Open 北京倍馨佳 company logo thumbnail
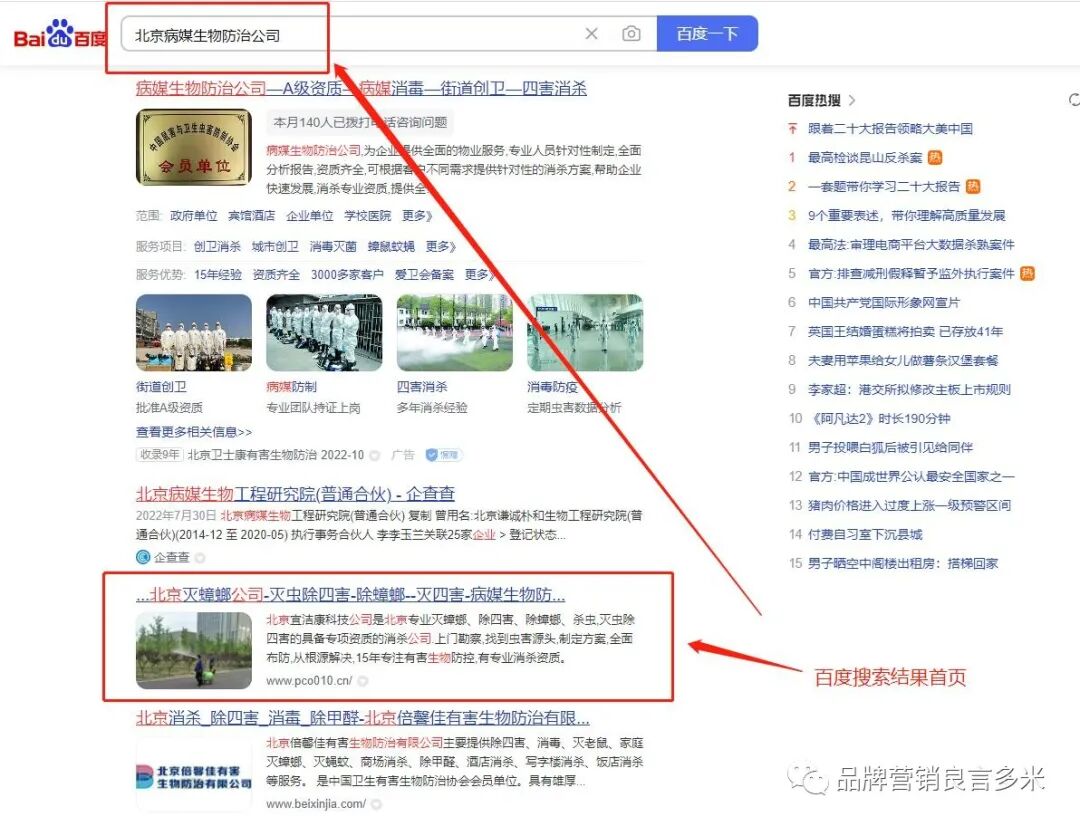The width and height of the screenshot is (1080, 826). click(x=194, y=774)
